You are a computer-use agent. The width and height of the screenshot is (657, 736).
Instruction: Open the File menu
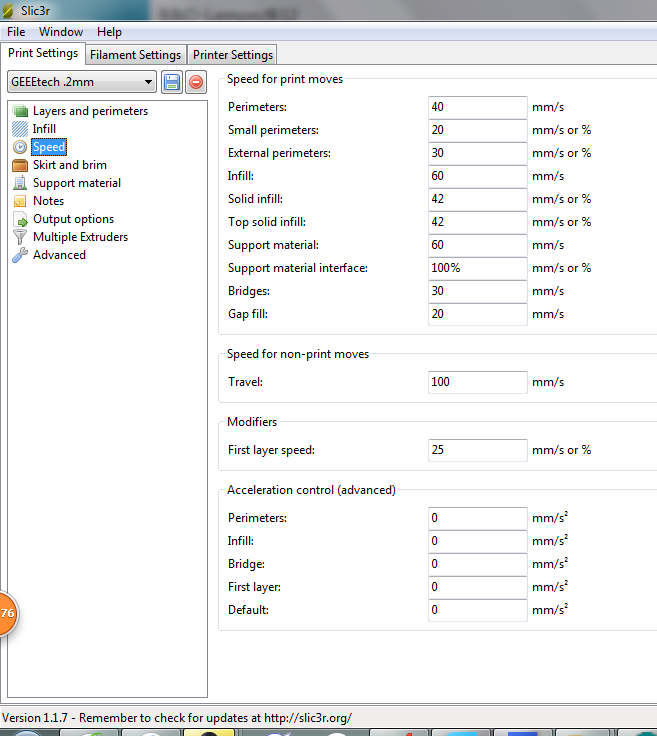click(16, 32)
